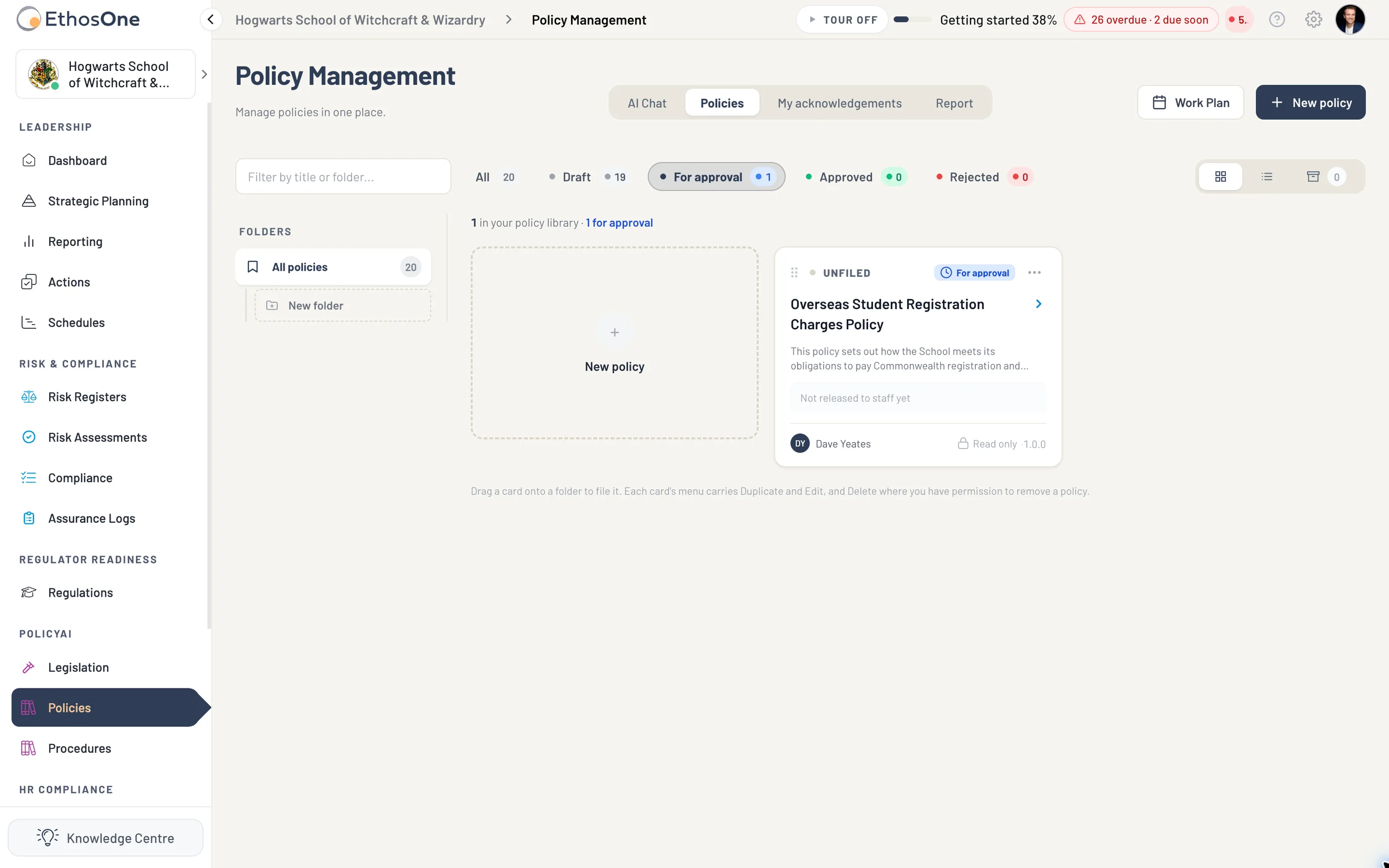This screenshot has height=868, width=1389.
Task: Open Schedules in the sidebar
Action: [106, 322]
